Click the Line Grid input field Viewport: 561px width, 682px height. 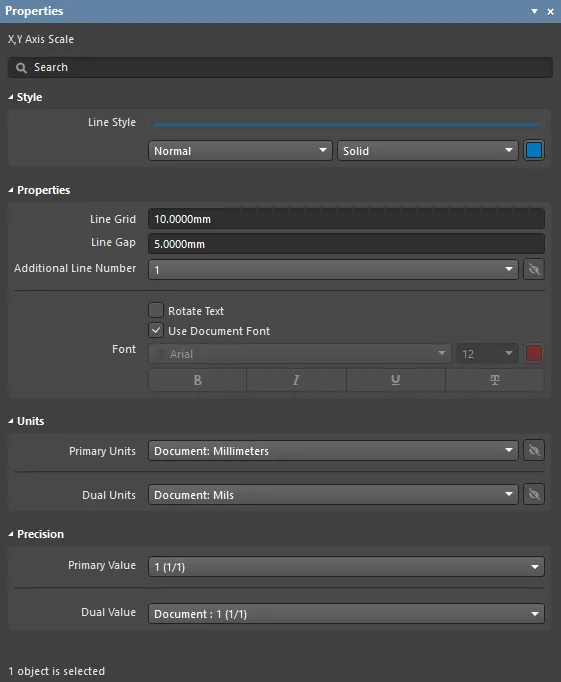pos(346,219)
